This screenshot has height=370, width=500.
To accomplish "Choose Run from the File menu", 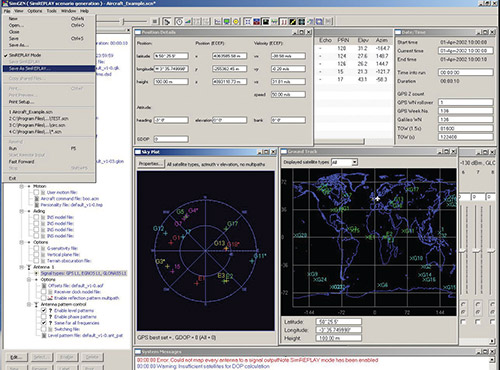I will point(49,149).
